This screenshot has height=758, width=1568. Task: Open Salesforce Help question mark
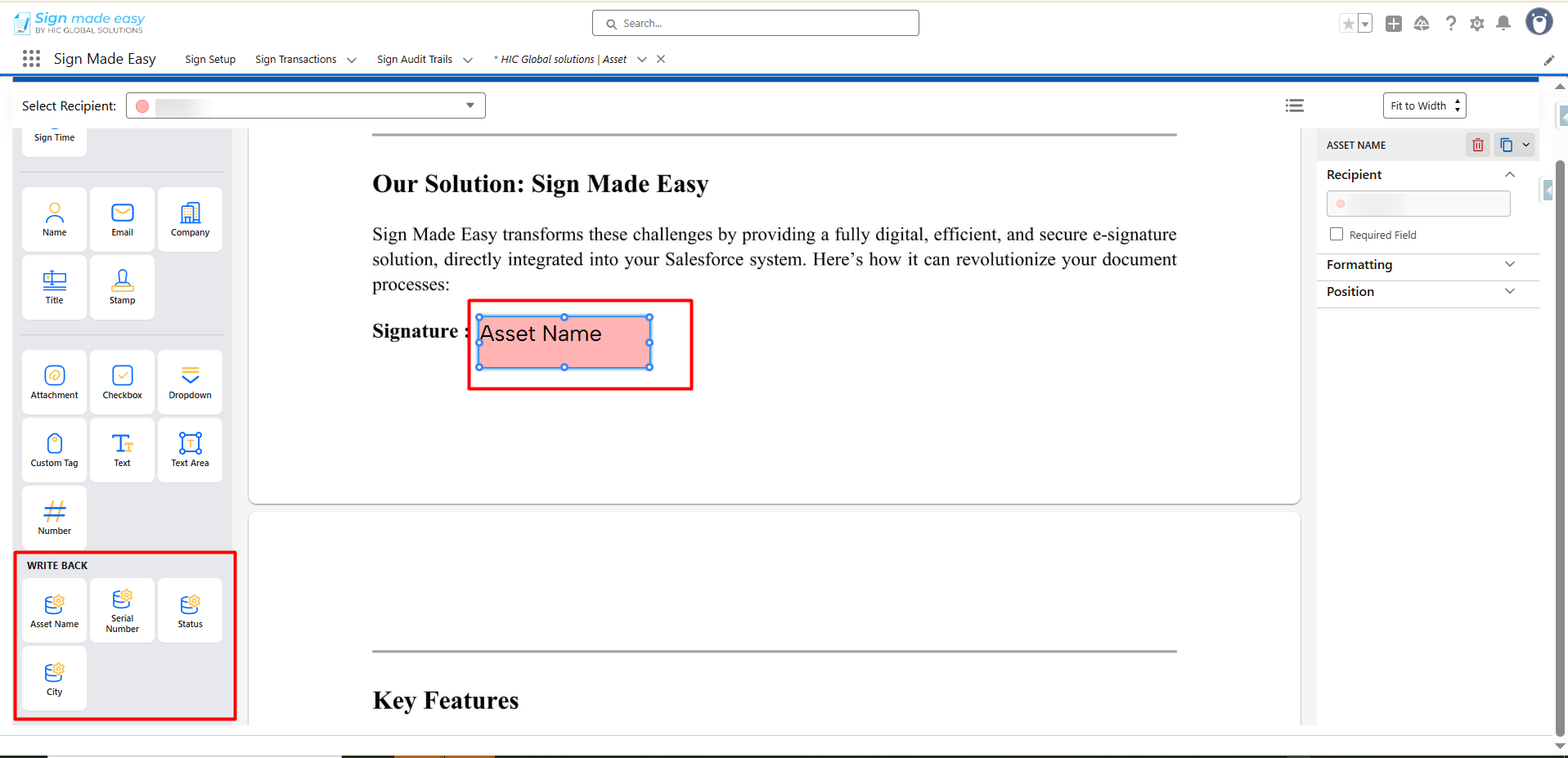1451,24
